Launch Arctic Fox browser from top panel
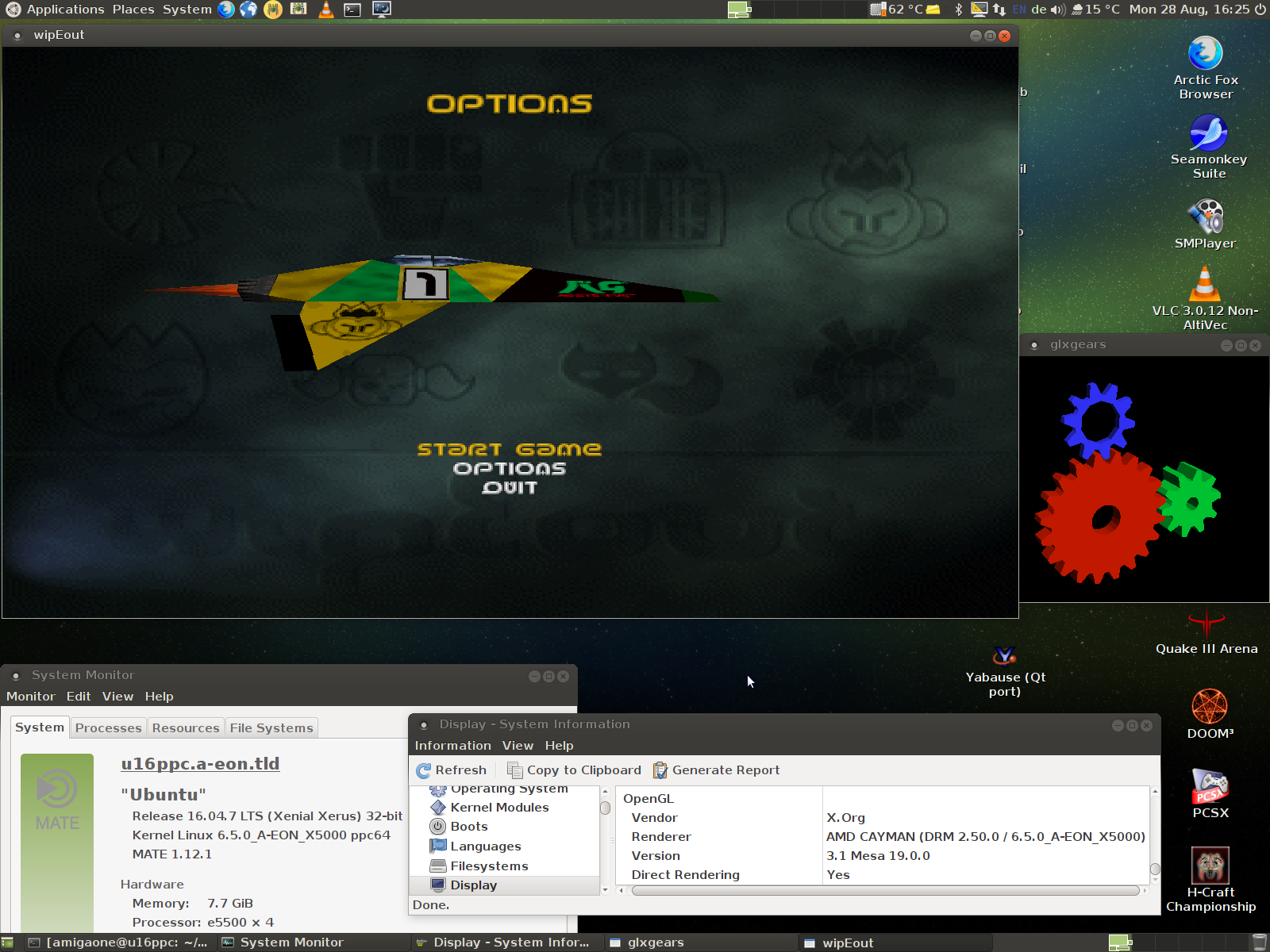The width and height of the screenshot is (1270, 952). pyautogui.click(x=226, y=10)
